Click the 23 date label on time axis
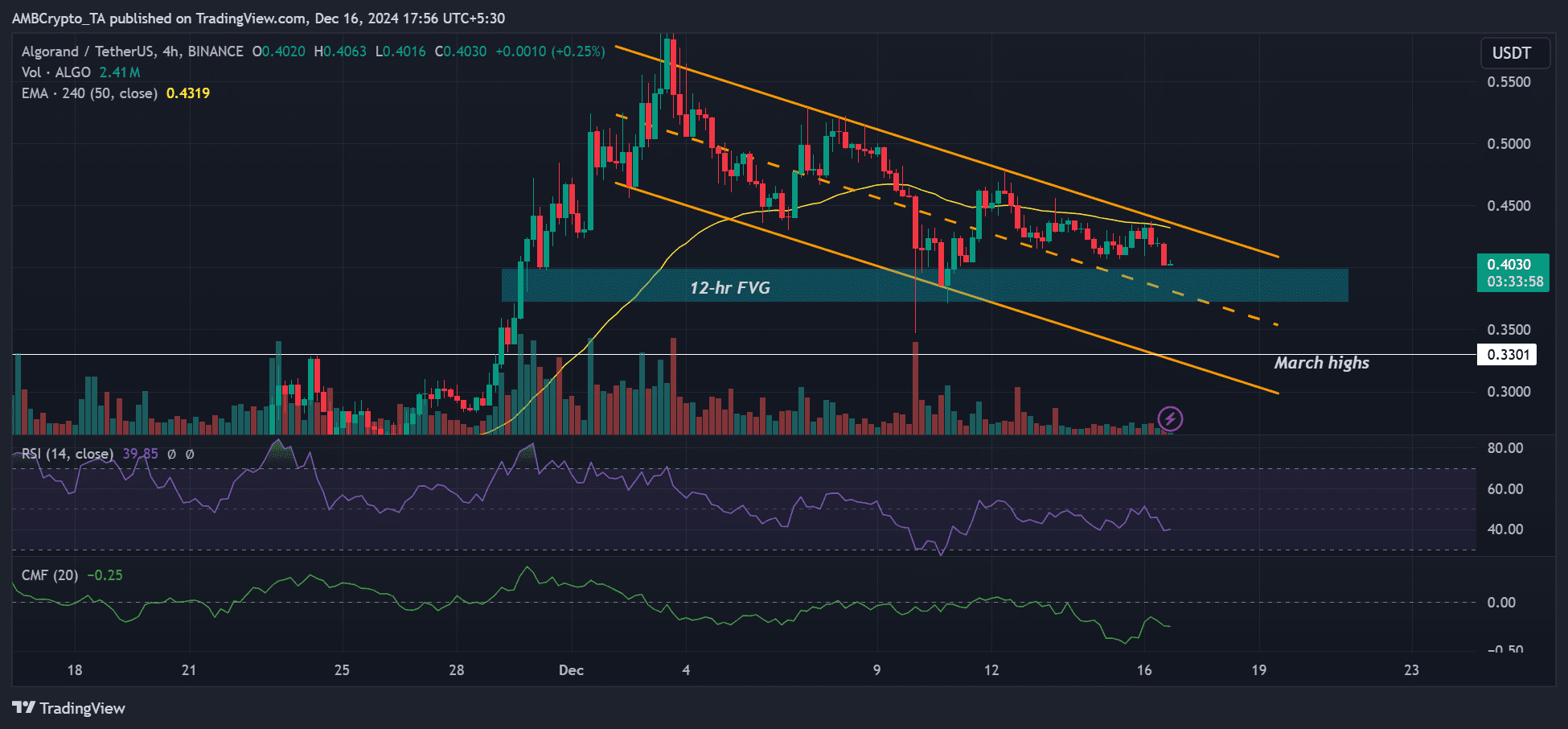 pyautogui.click(x=1411, y=670)
